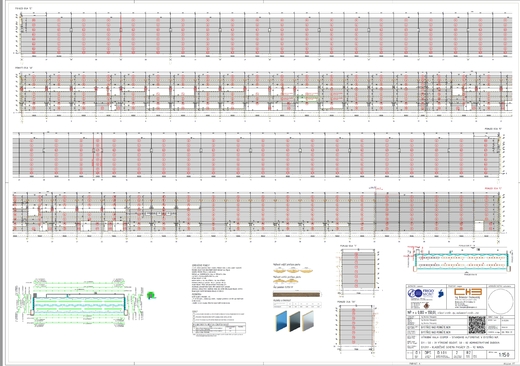Click the brown diamond emblem below logos
520x366 pixels.
tap(426, 305)
